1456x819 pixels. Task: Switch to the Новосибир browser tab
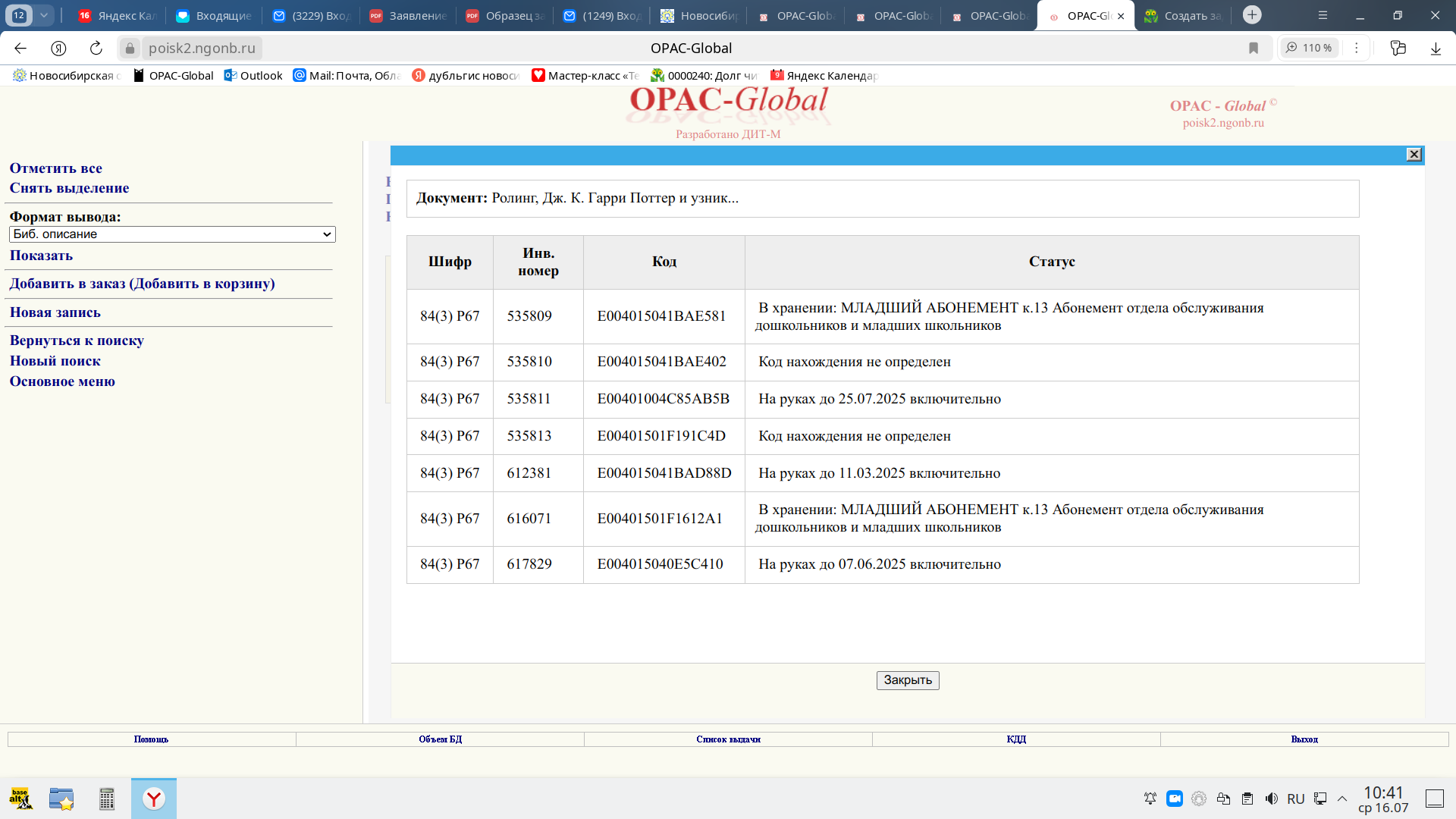click(700, 15)
